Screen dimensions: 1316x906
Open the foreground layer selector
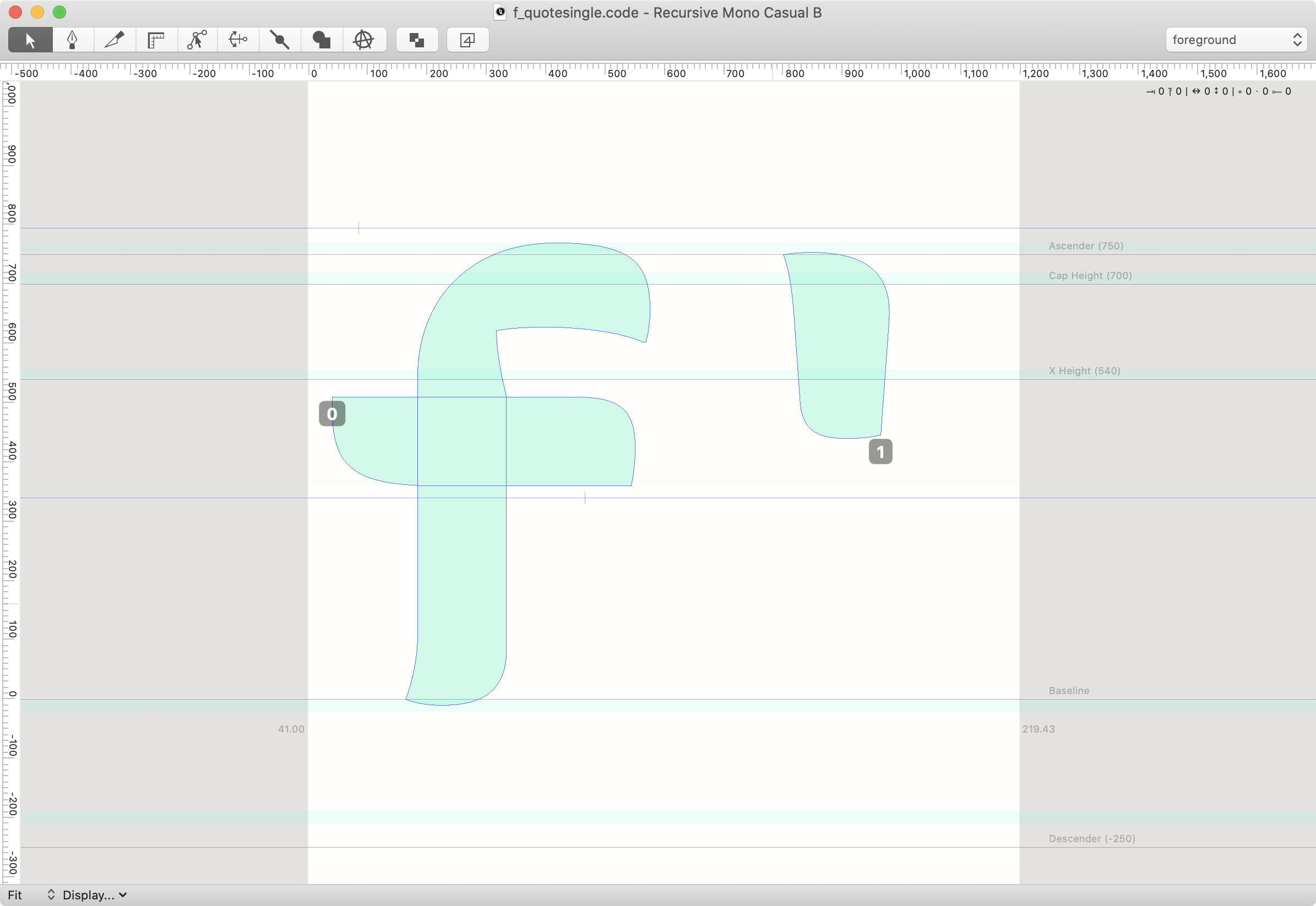(x=1236, y=40)
